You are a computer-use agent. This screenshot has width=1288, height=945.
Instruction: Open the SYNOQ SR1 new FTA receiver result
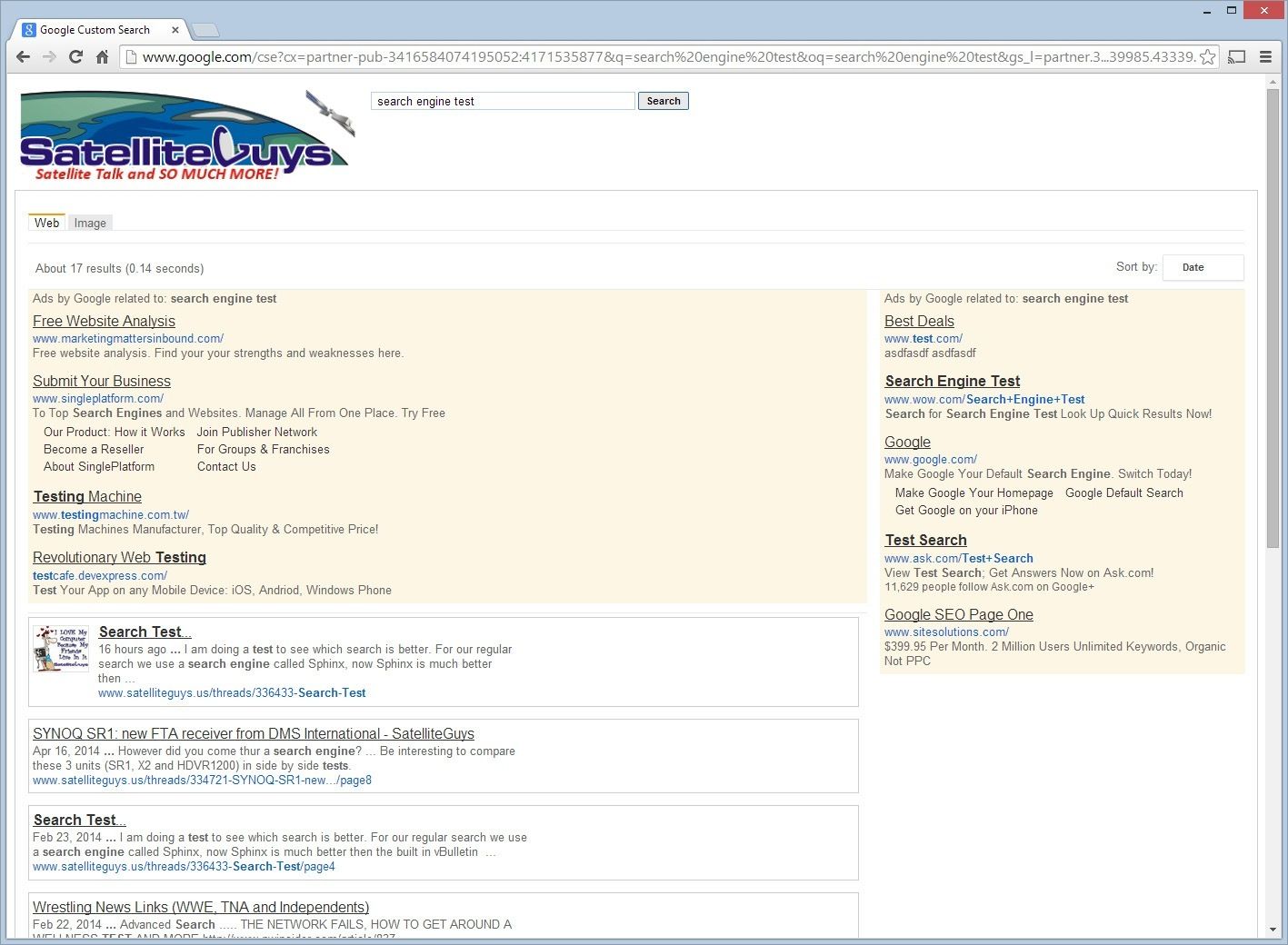(x=254, y=733)
